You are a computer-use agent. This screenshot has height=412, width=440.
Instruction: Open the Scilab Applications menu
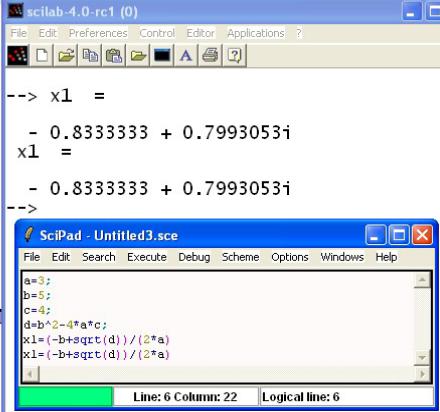256,33
